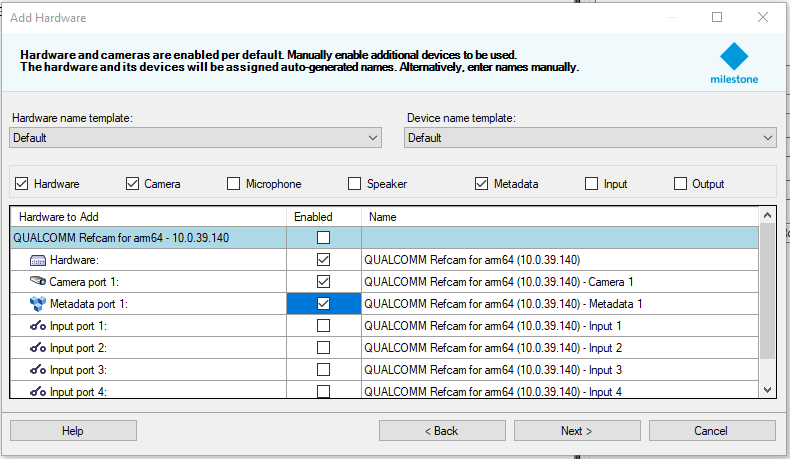Enable the Input port 3 checkbox
Screen dimensions: 790x459
(x=323, y=370)
